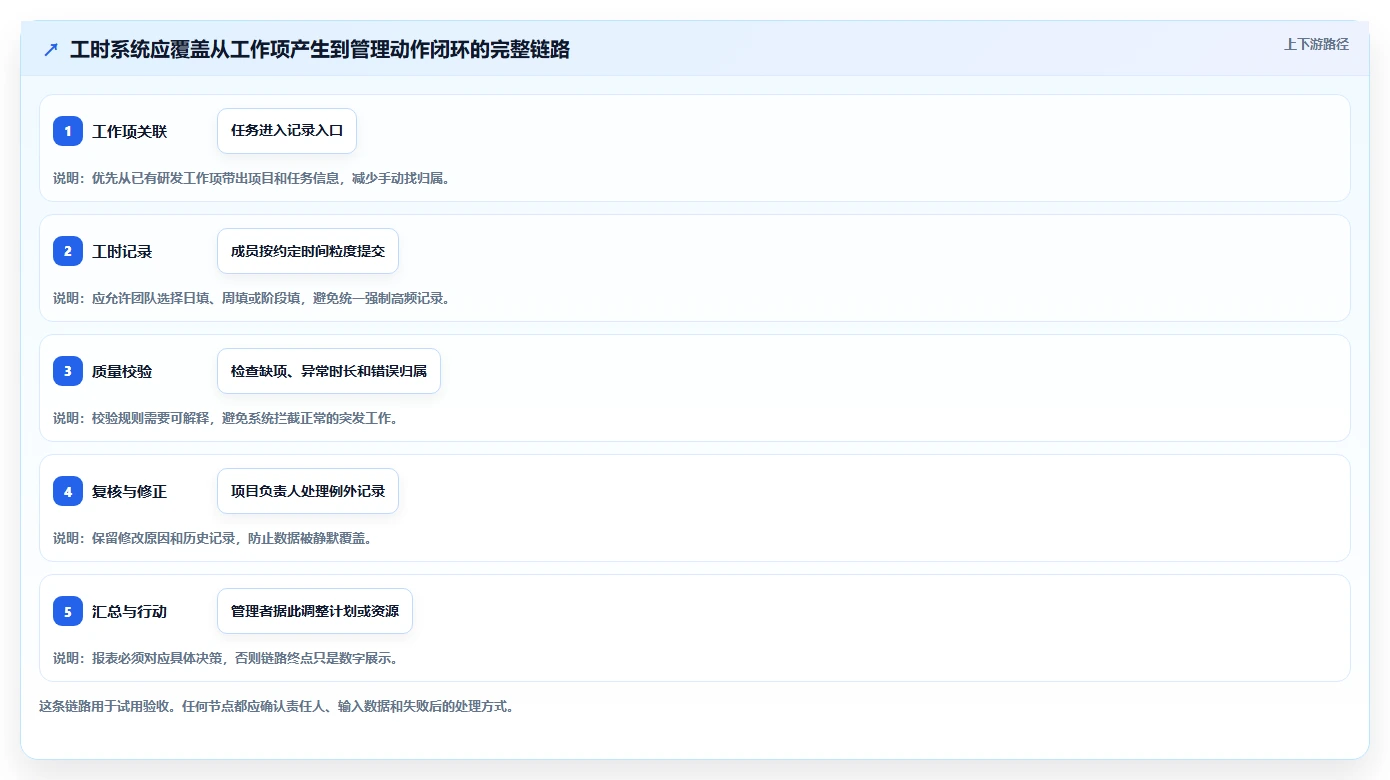Click the step 3 number badge

point(68,371)
